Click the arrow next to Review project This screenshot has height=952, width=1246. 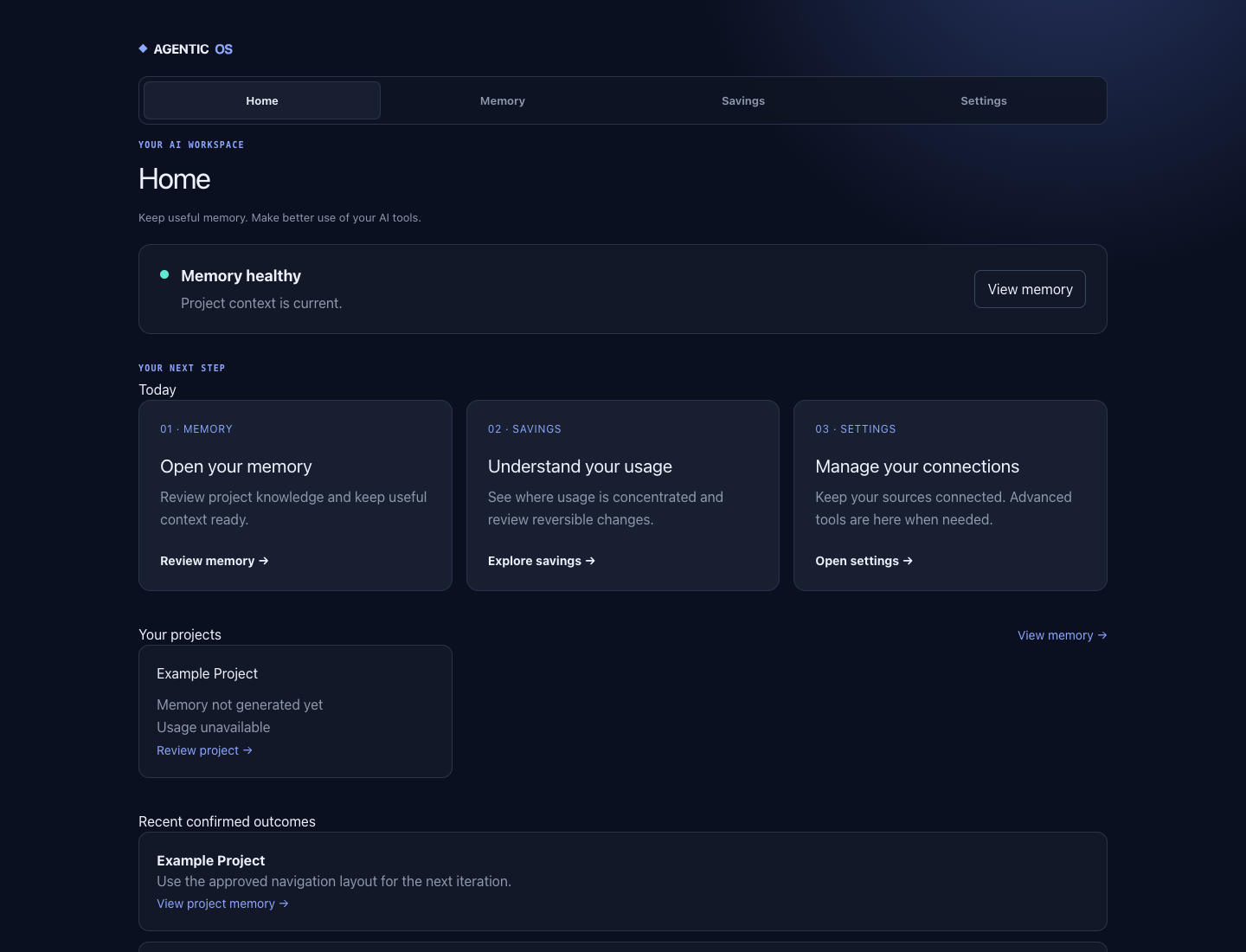[x=247, y=750]
